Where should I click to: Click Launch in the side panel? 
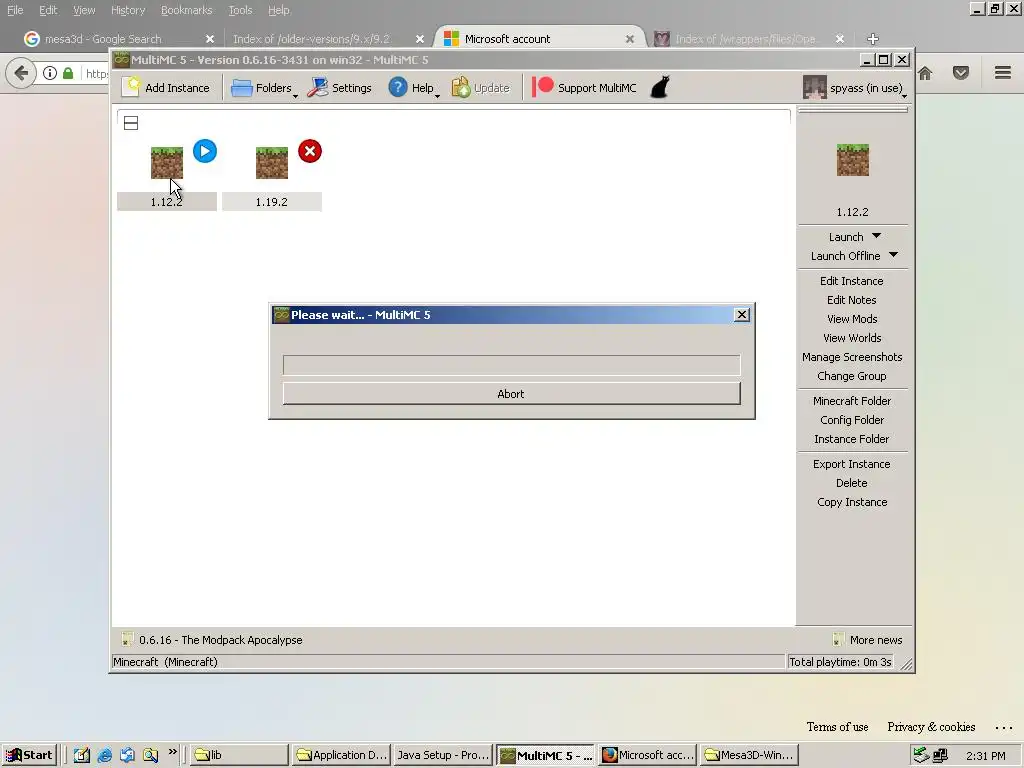846,237
